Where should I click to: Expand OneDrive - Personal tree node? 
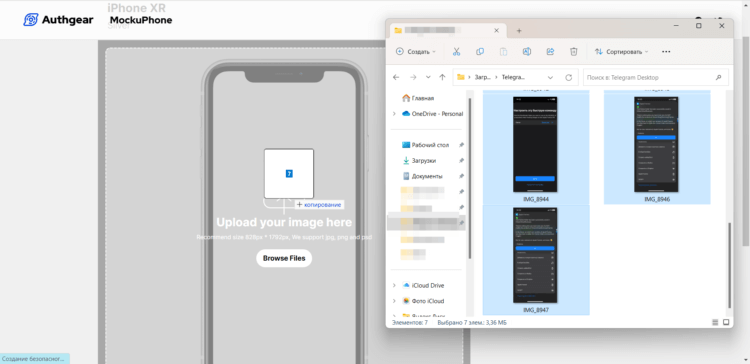[394, 114]
